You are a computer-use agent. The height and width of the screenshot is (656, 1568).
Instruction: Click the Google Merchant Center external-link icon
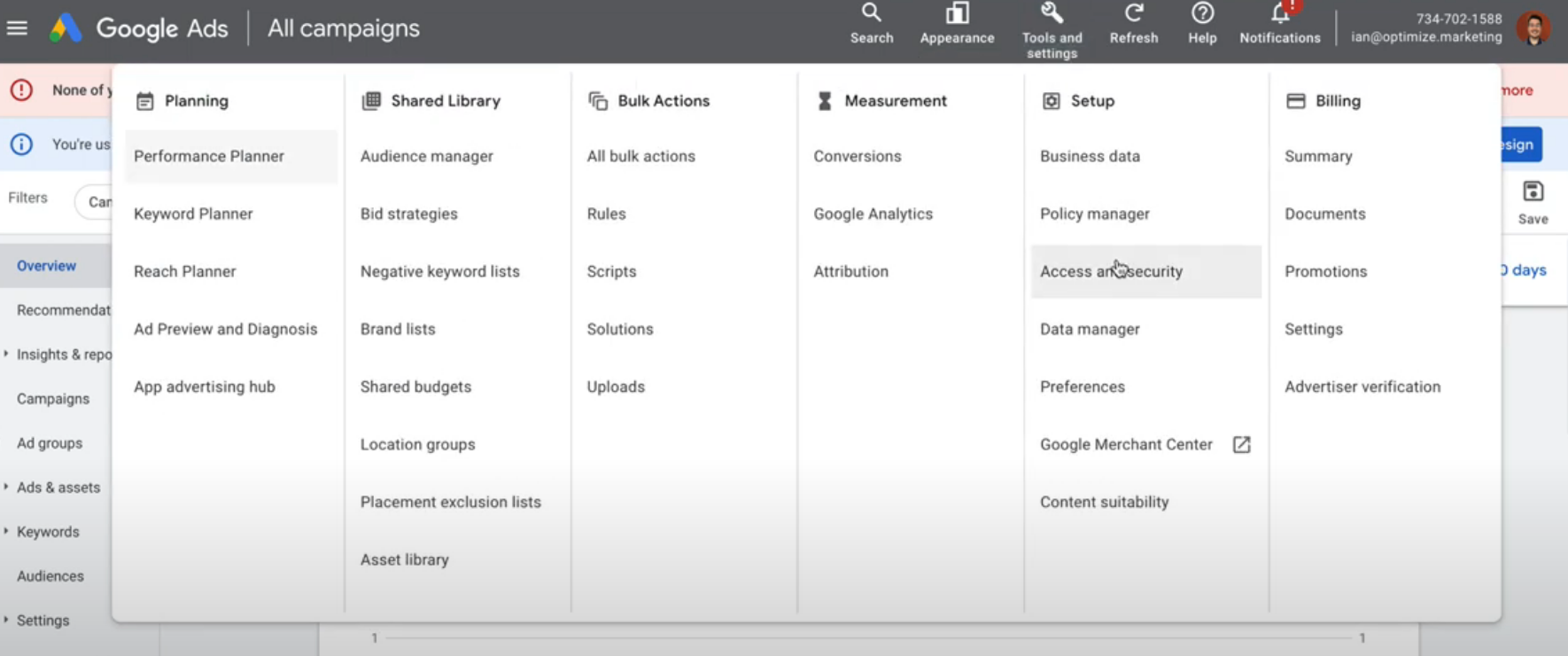pyautogui.click(x=1241, y=444)
